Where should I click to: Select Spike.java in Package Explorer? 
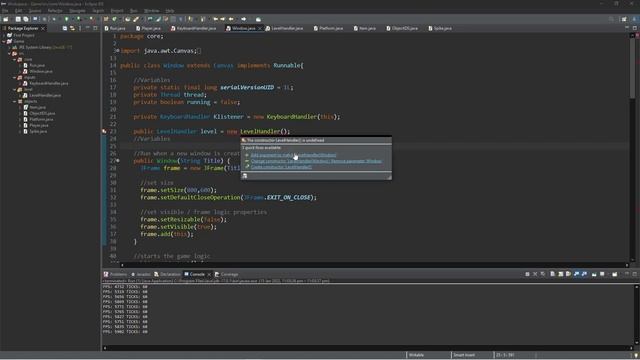click(38, 131)
